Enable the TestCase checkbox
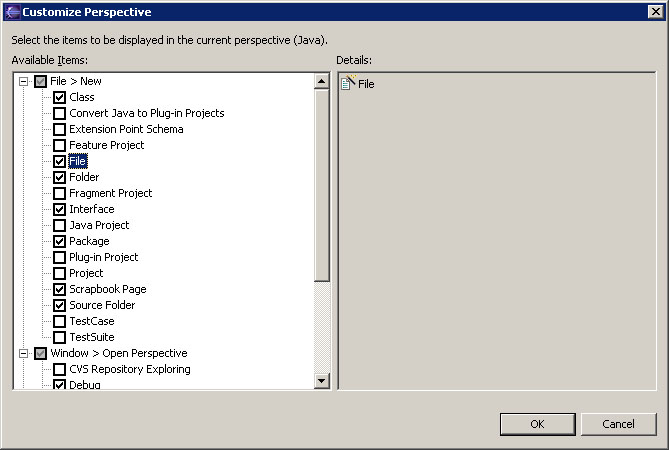This screenshot has width=669, height=450. [59, 321]
